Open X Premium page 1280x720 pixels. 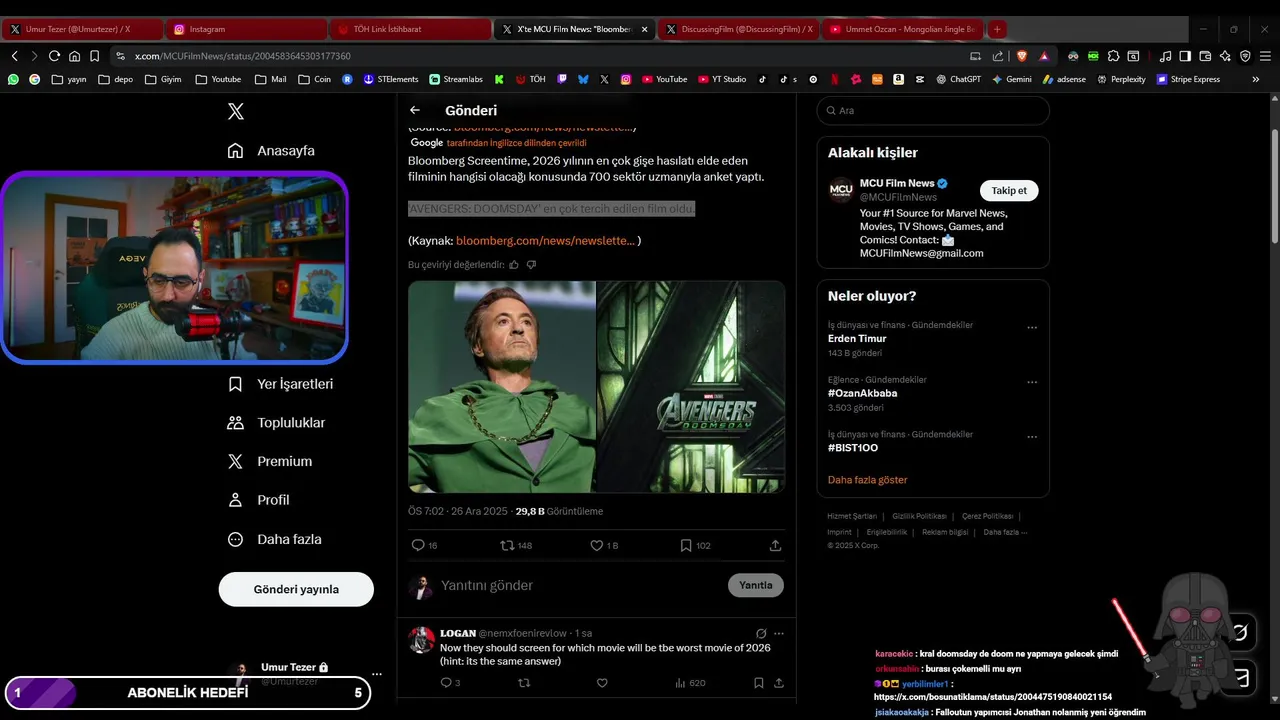click(x=269, y=462)
